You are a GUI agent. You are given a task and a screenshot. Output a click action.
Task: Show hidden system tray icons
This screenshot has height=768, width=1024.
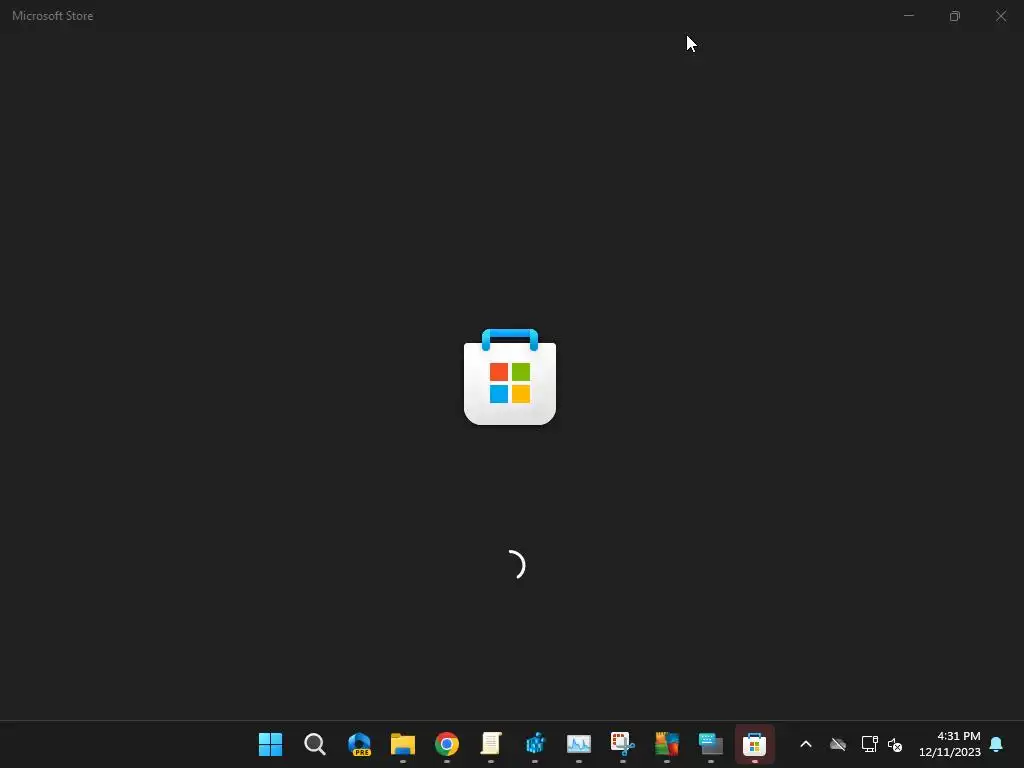click(806, 744)
